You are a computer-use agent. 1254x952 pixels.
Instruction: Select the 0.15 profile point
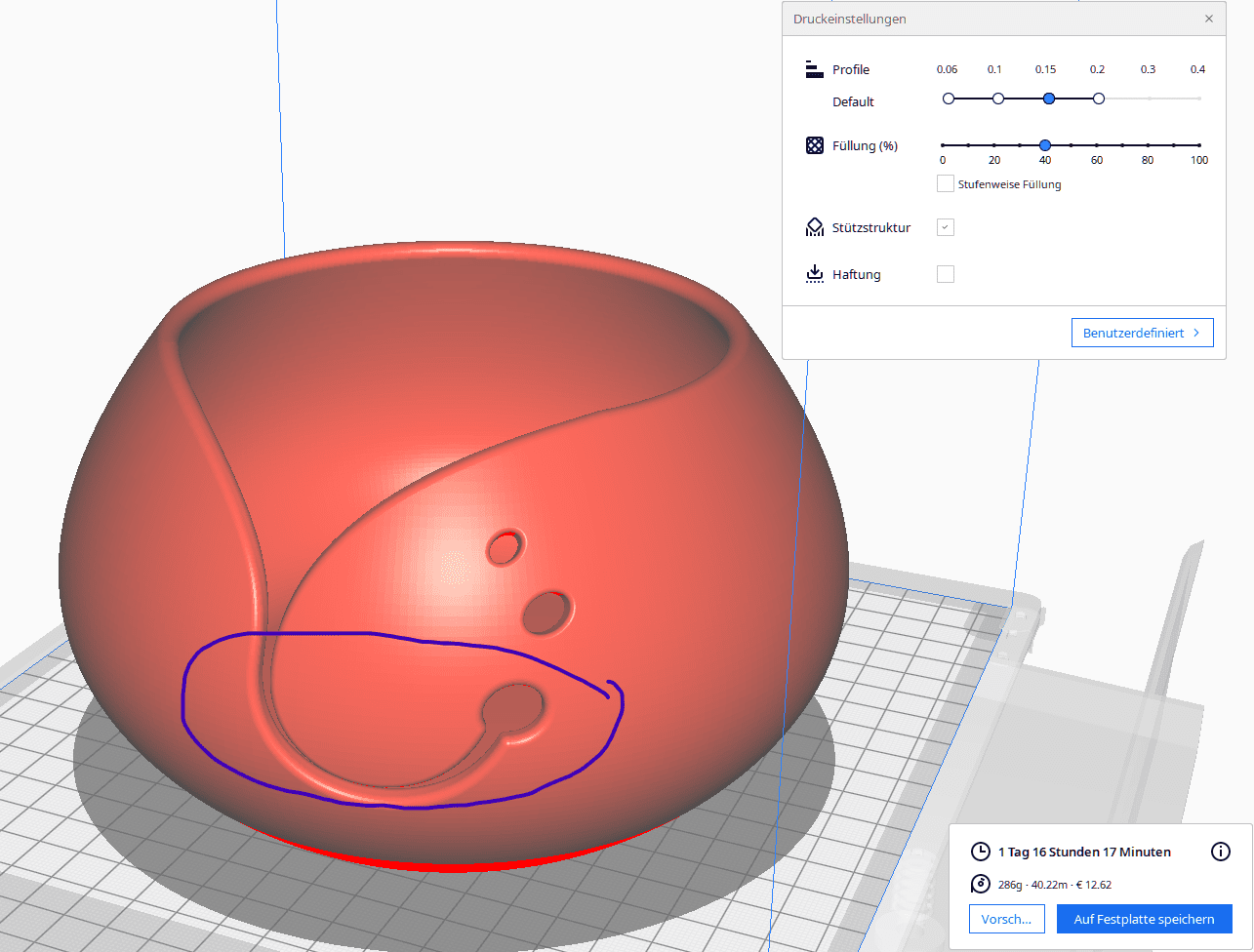(1048, 99)
